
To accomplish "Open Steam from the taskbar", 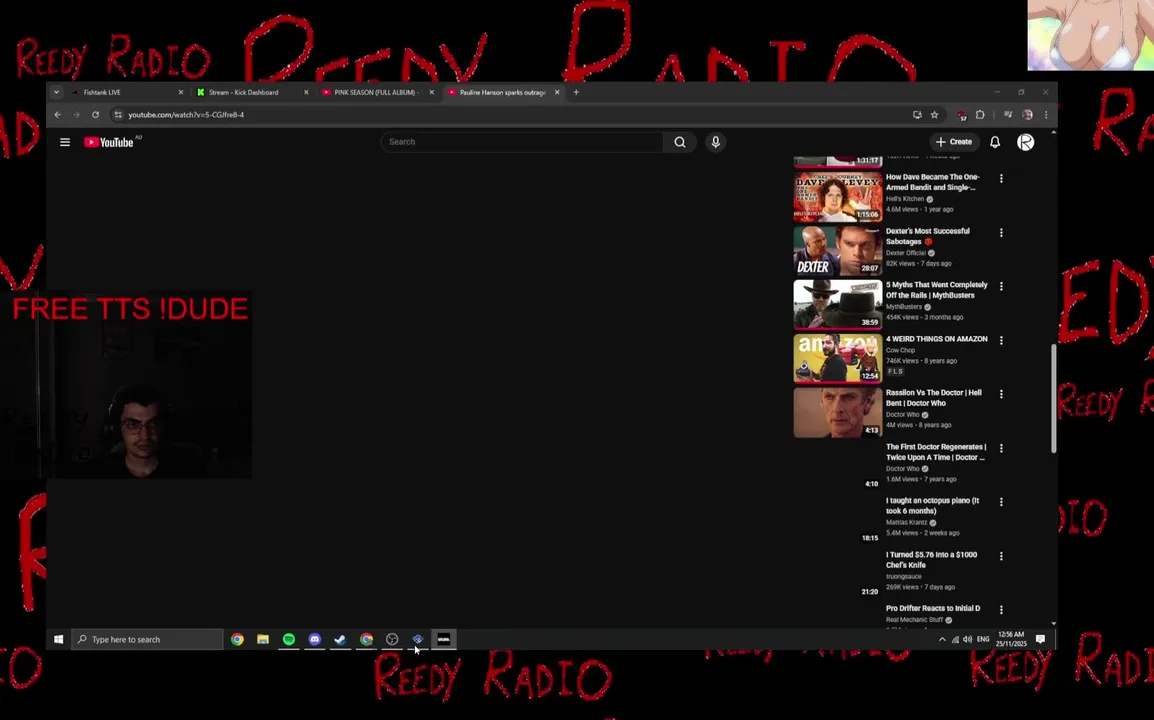I will coord(340,639).
